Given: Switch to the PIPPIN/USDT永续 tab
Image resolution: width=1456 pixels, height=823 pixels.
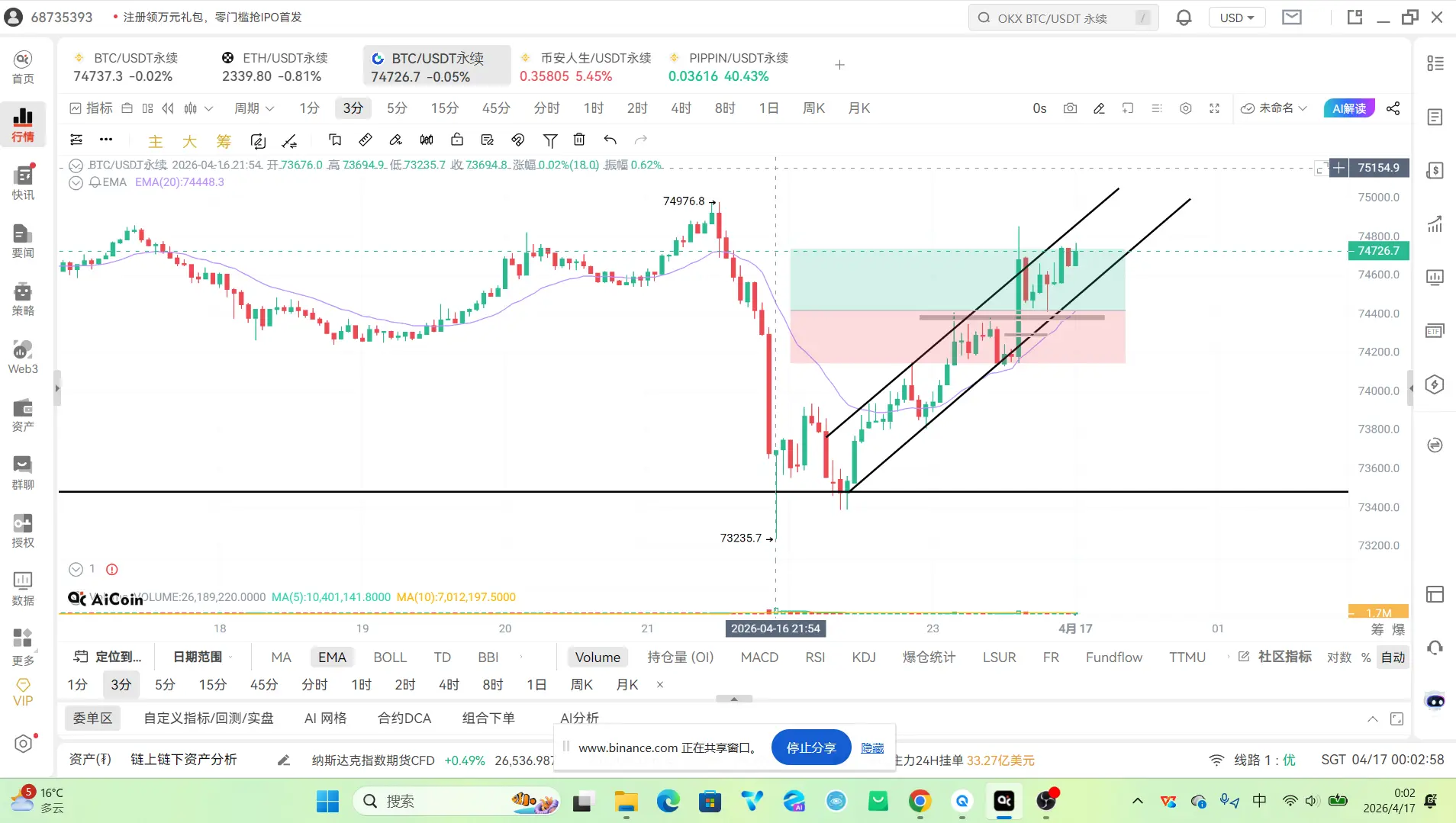Looking at the screenshot, I should pos(729,66).
